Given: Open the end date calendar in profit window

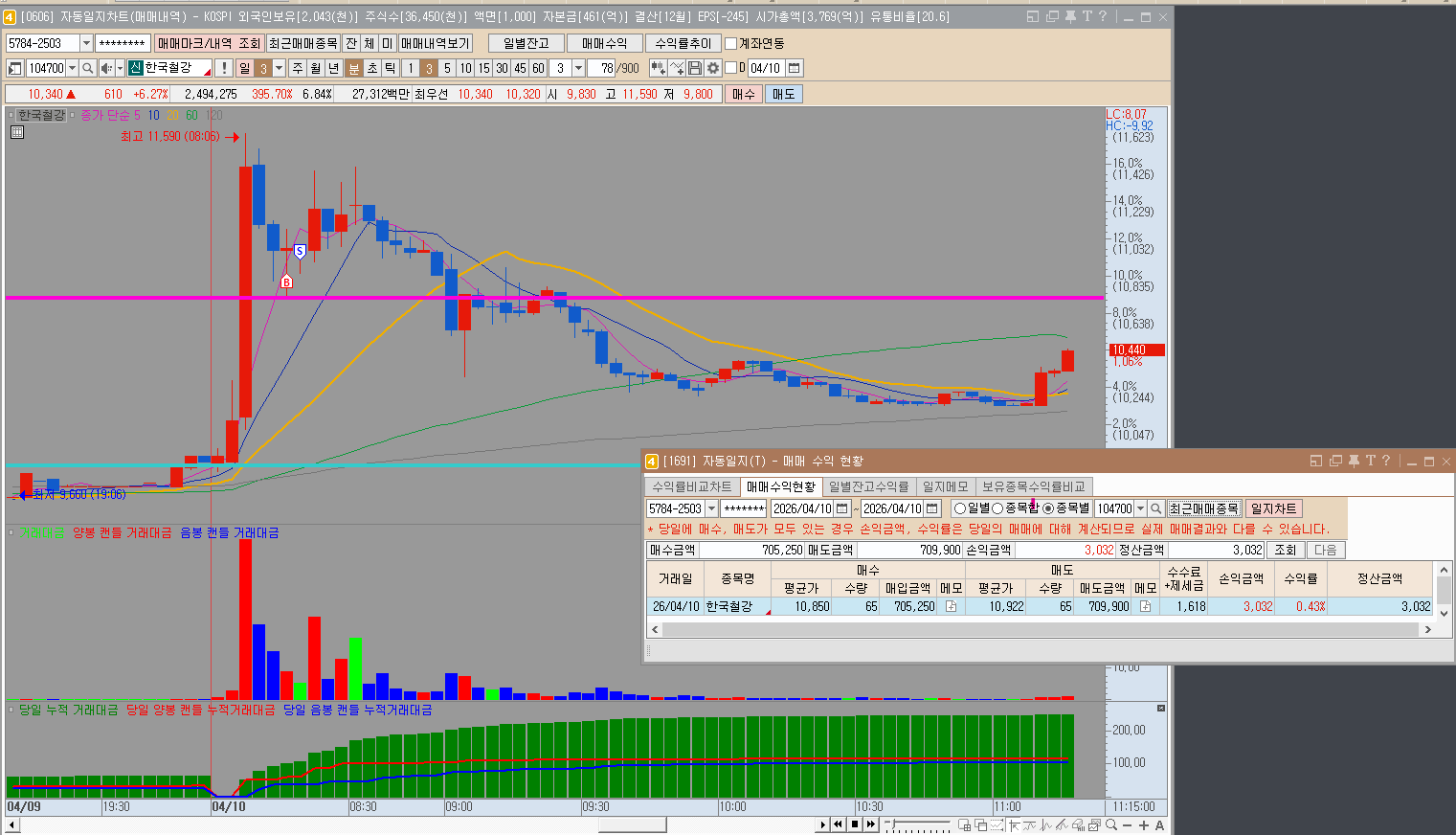Looking at the screenshot, I should click(x=932, y=508).
